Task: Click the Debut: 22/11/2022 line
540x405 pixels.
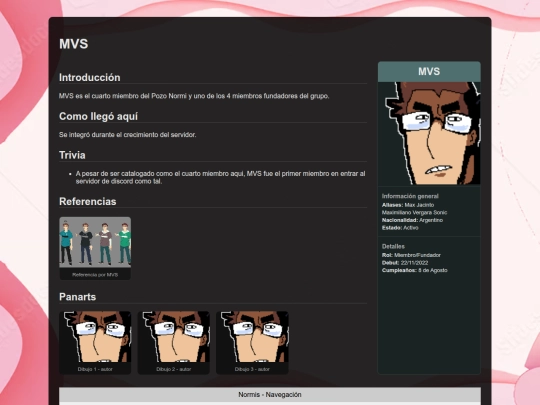Action: 405,263
